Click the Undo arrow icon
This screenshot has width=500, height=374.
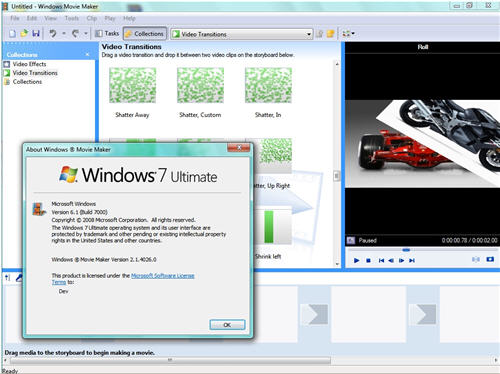(x=53, y=33)
